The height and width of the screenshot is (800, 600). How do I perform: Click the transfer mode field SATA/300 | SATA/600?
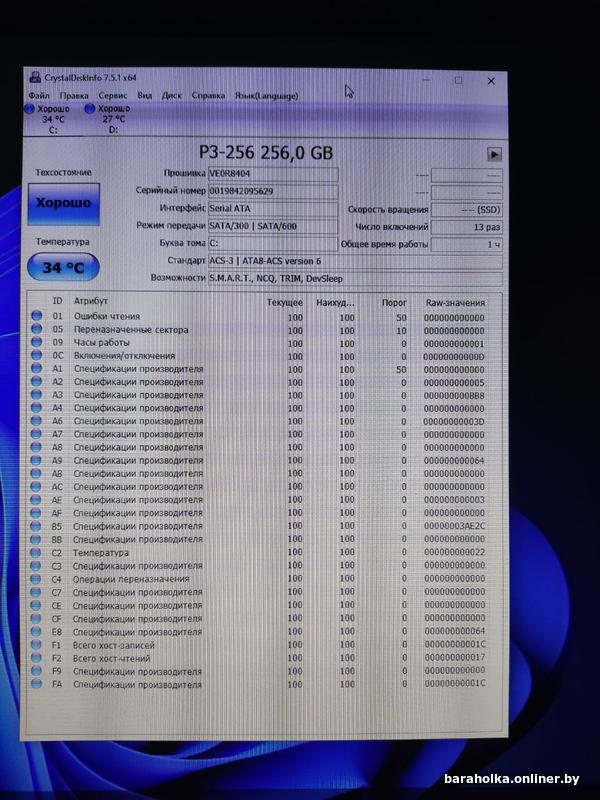click(x=273, y=226)
